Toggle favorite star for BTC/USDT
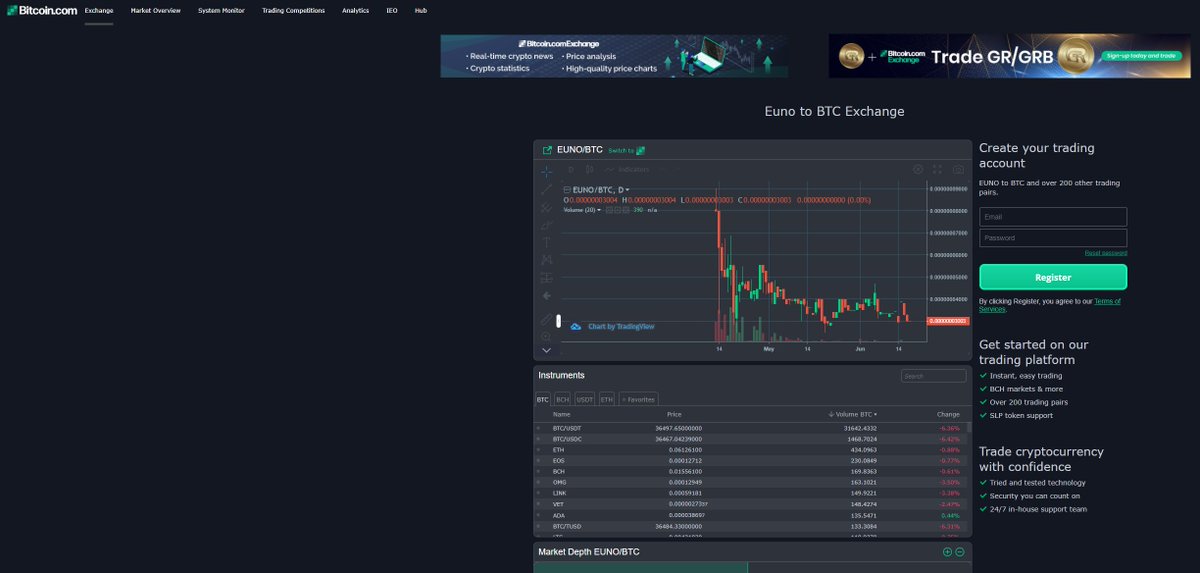1200x573 pixels. coord(539,428)
